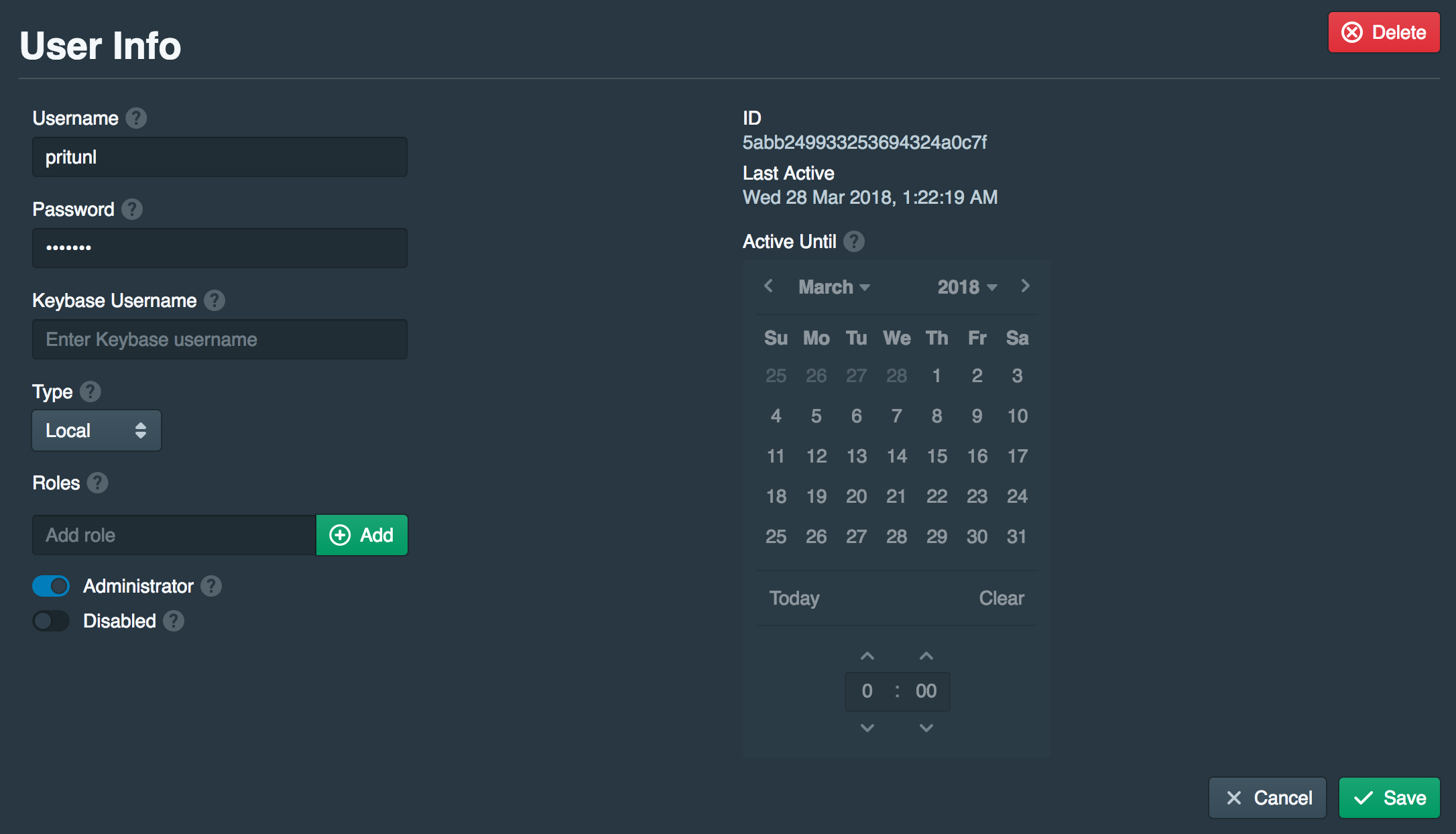Viewport: 1456px width, 834px height.
Task: Select the minutes value 00 field
Action: 926,691
